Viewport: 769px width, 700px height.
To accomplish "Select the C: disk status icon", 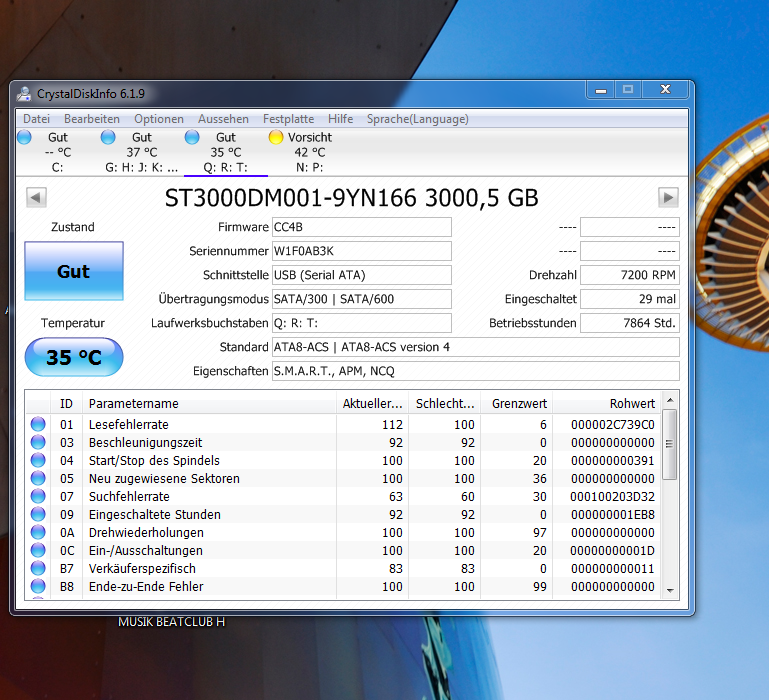I will [25, 137].
